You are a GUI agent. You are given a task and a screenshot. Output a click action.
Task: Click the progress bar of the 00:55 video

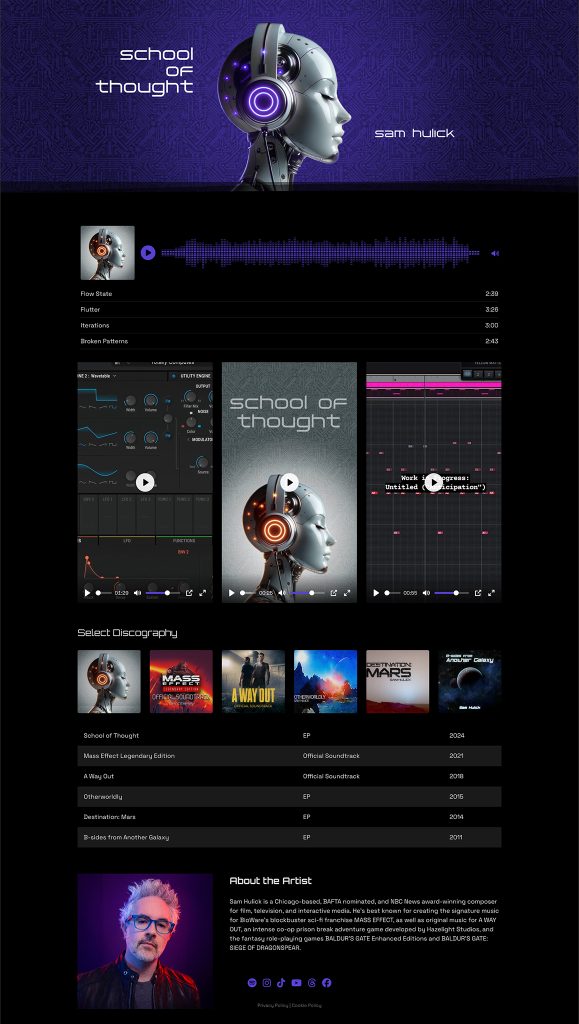392,593
